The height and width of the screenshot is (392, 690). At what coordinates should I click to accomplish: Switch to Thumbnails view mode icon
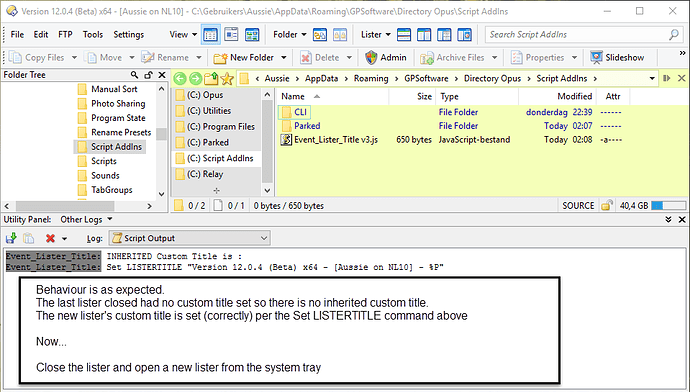(252, 34)
